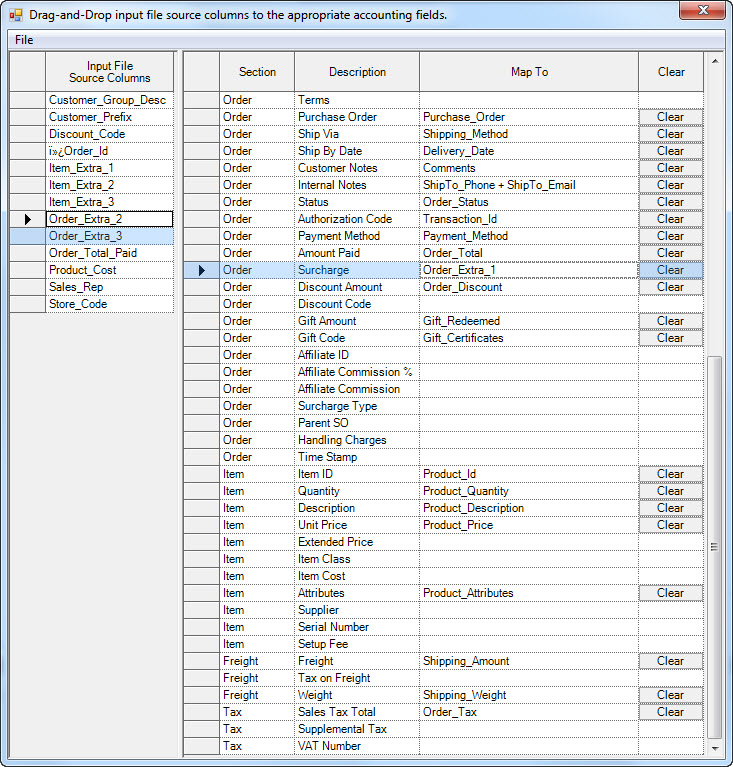Clear the Item ID mapping
733x767 pixels.
[x=670, y=474]
